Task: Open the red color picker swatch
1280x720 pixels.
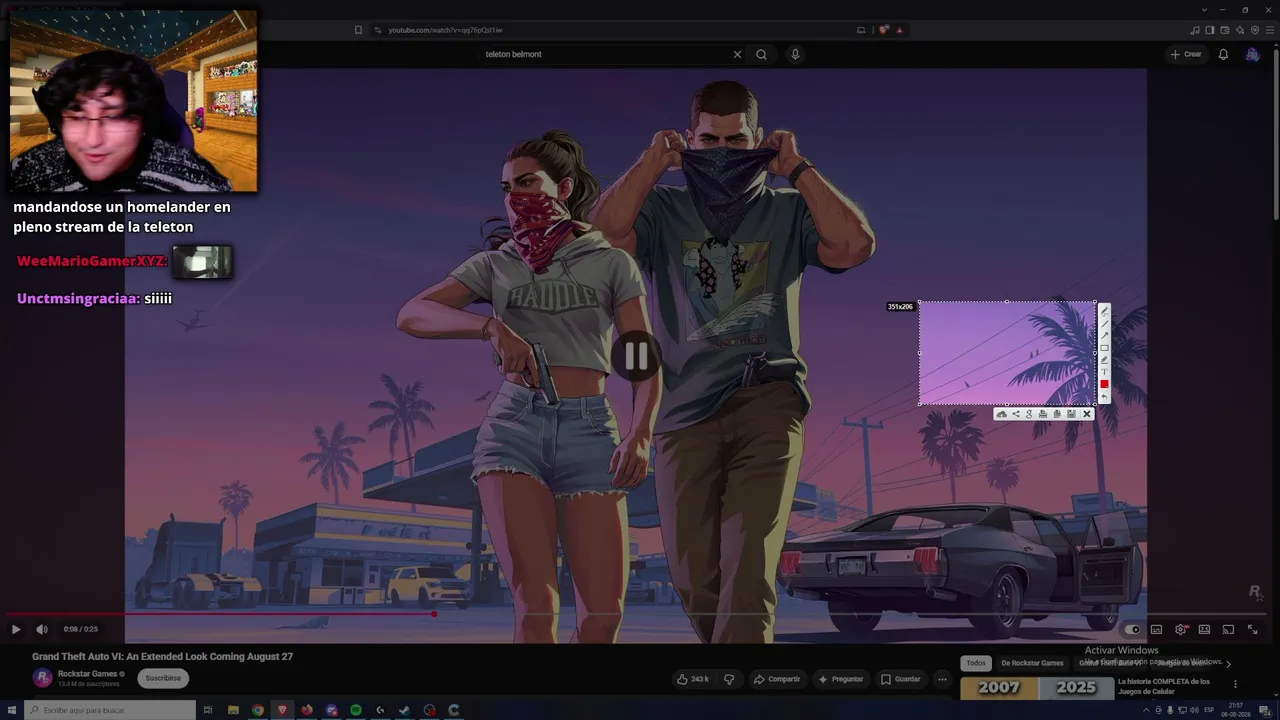Action: pos(1104,384)
